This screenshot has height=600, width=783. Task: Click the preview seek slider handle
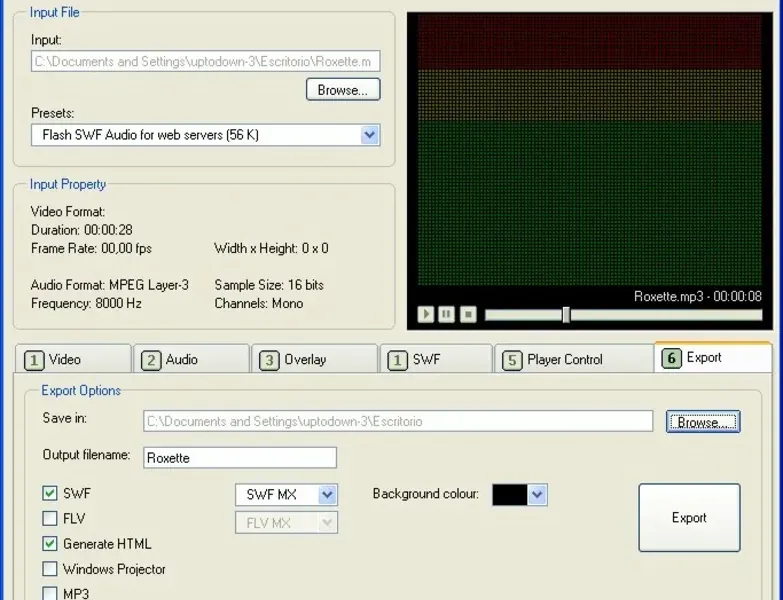(x=566, y=314)
